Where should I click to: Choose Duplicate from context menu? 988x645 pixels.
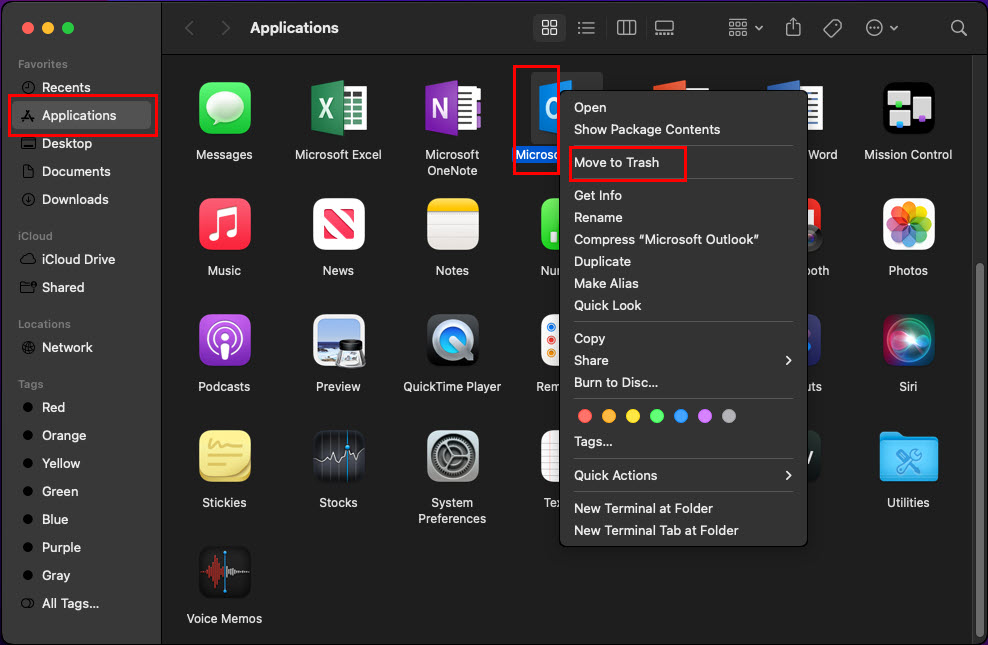[682, 262]
